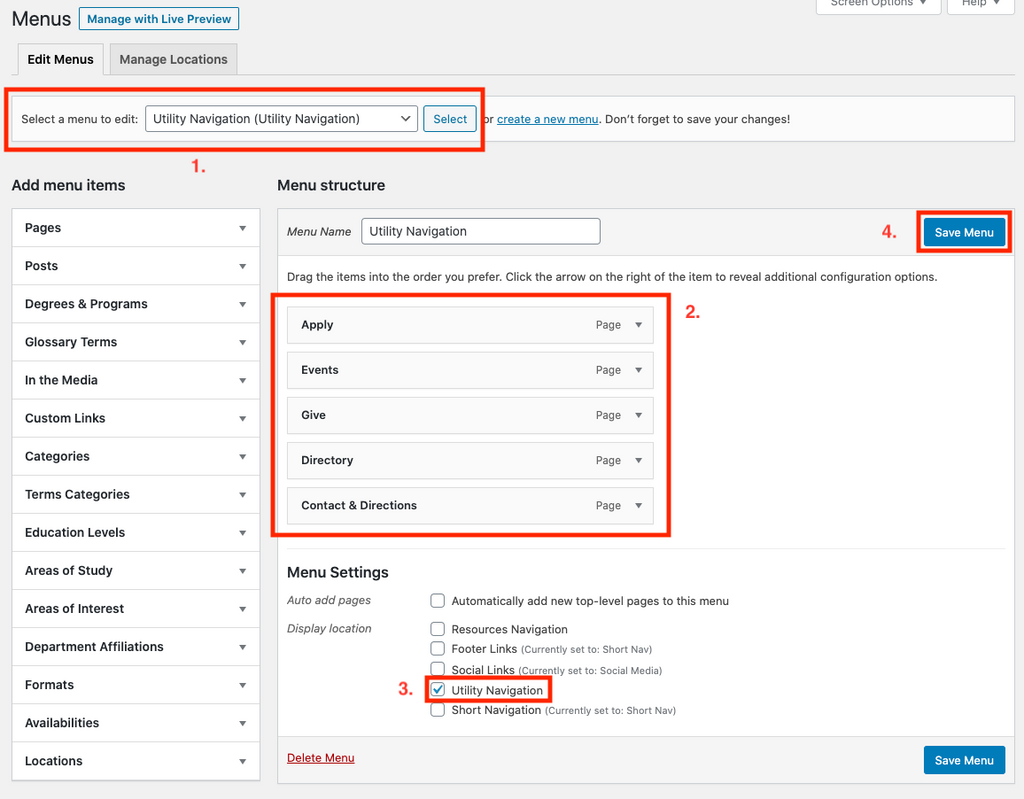The image size is (1024, 799).
Task: Expand the Give menu item arrow
Action: 639,415
